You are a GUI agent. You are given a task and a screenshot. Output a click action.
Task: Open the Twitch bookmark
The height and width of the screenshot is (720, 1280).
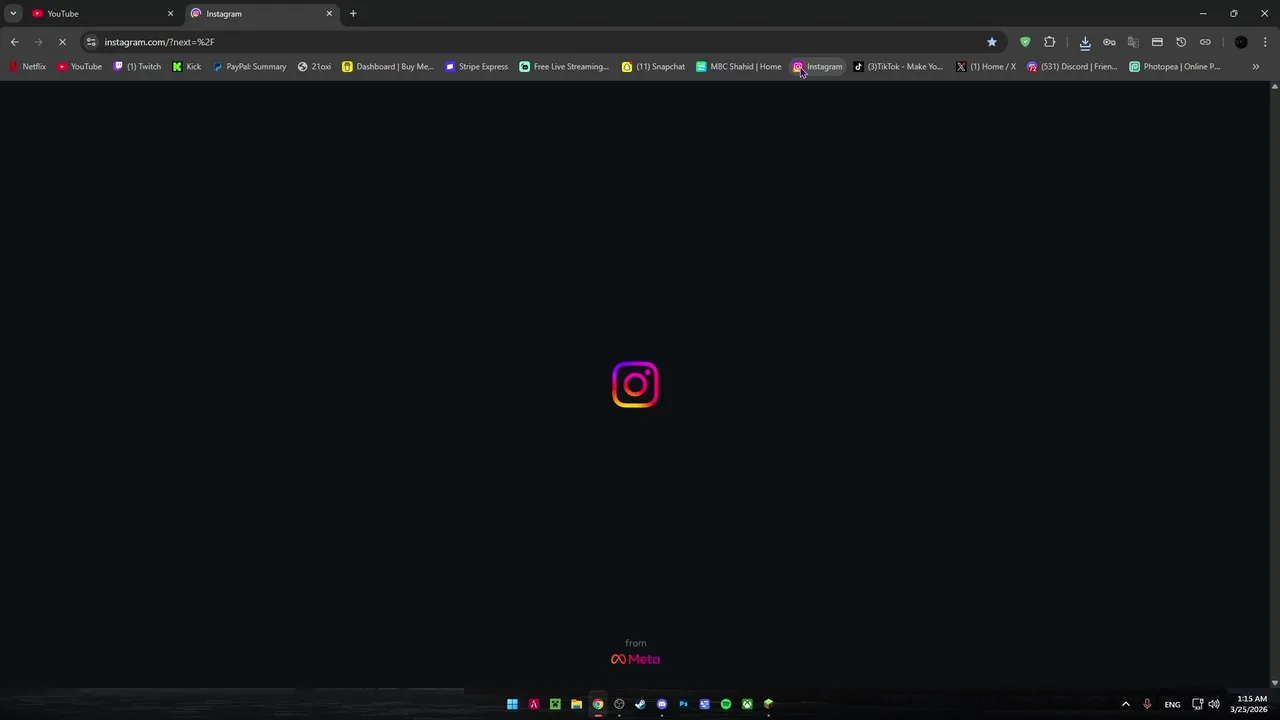(x=137, y=67)
